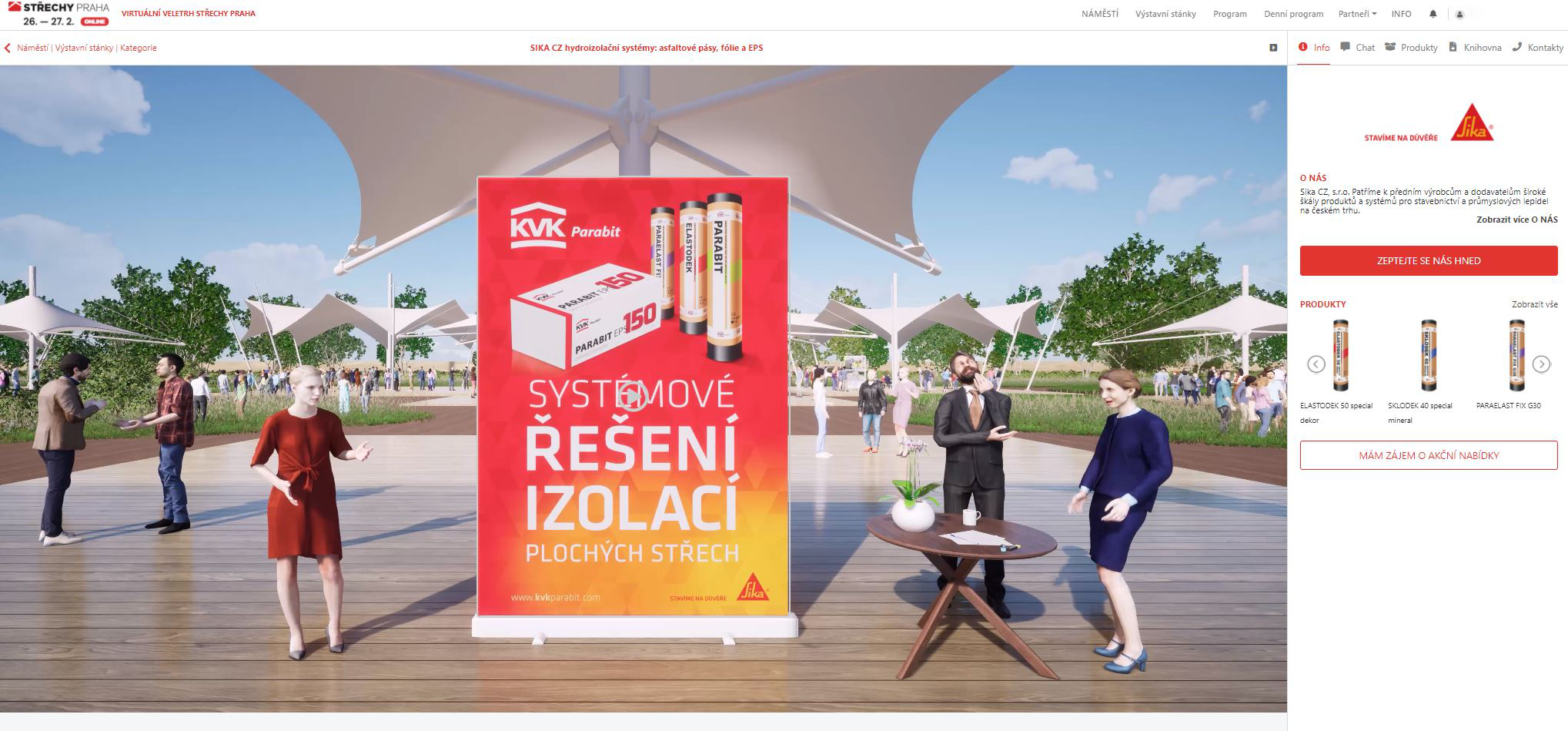Screen dimensions: 1568x731
Task: Click Zobrazit více O NÁS link
Action: pos(1516,220)
